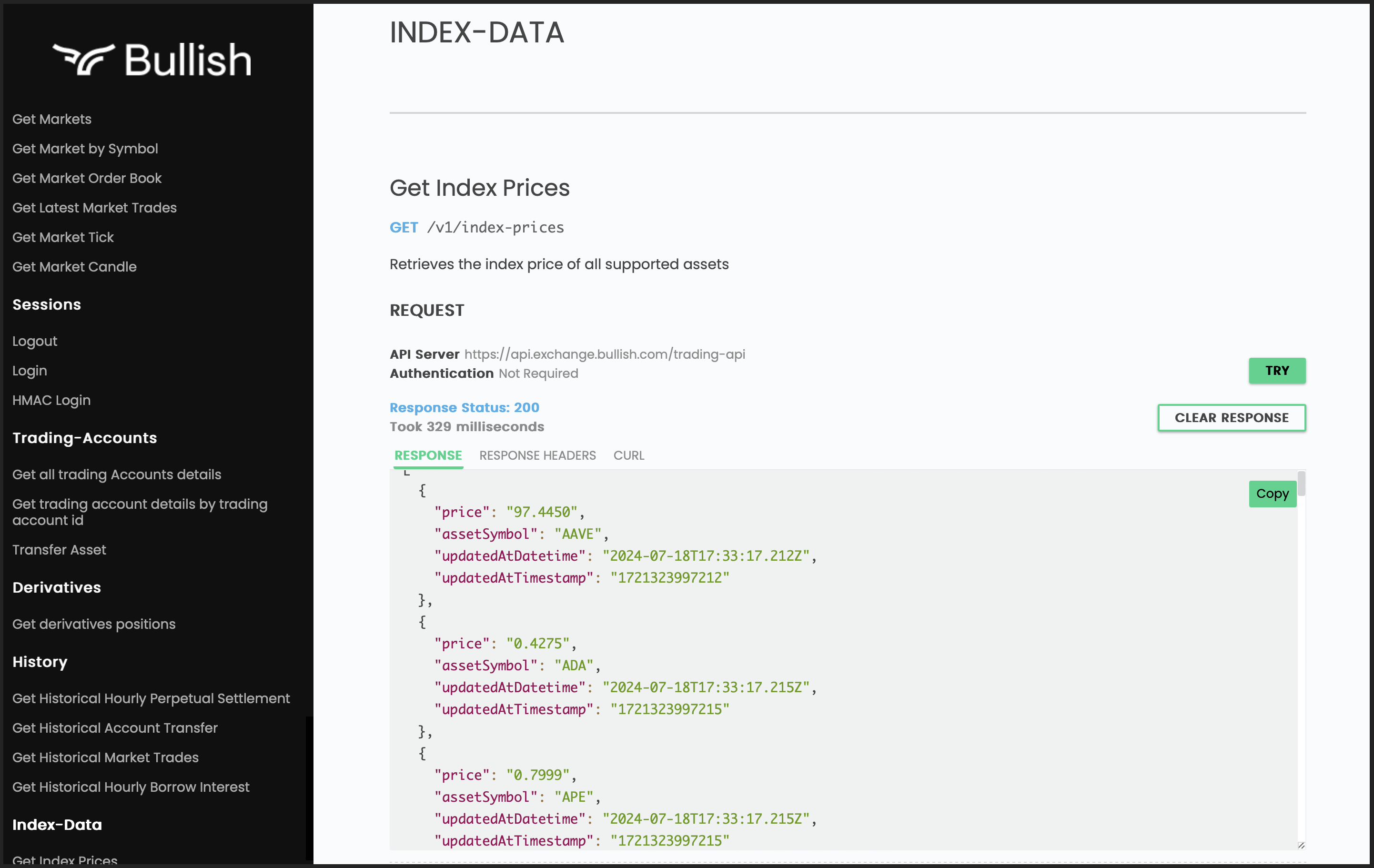Click the Index-Data sidebar heading
The height and width of the screenshot is (868, 1374).
[x=57, y=825]
